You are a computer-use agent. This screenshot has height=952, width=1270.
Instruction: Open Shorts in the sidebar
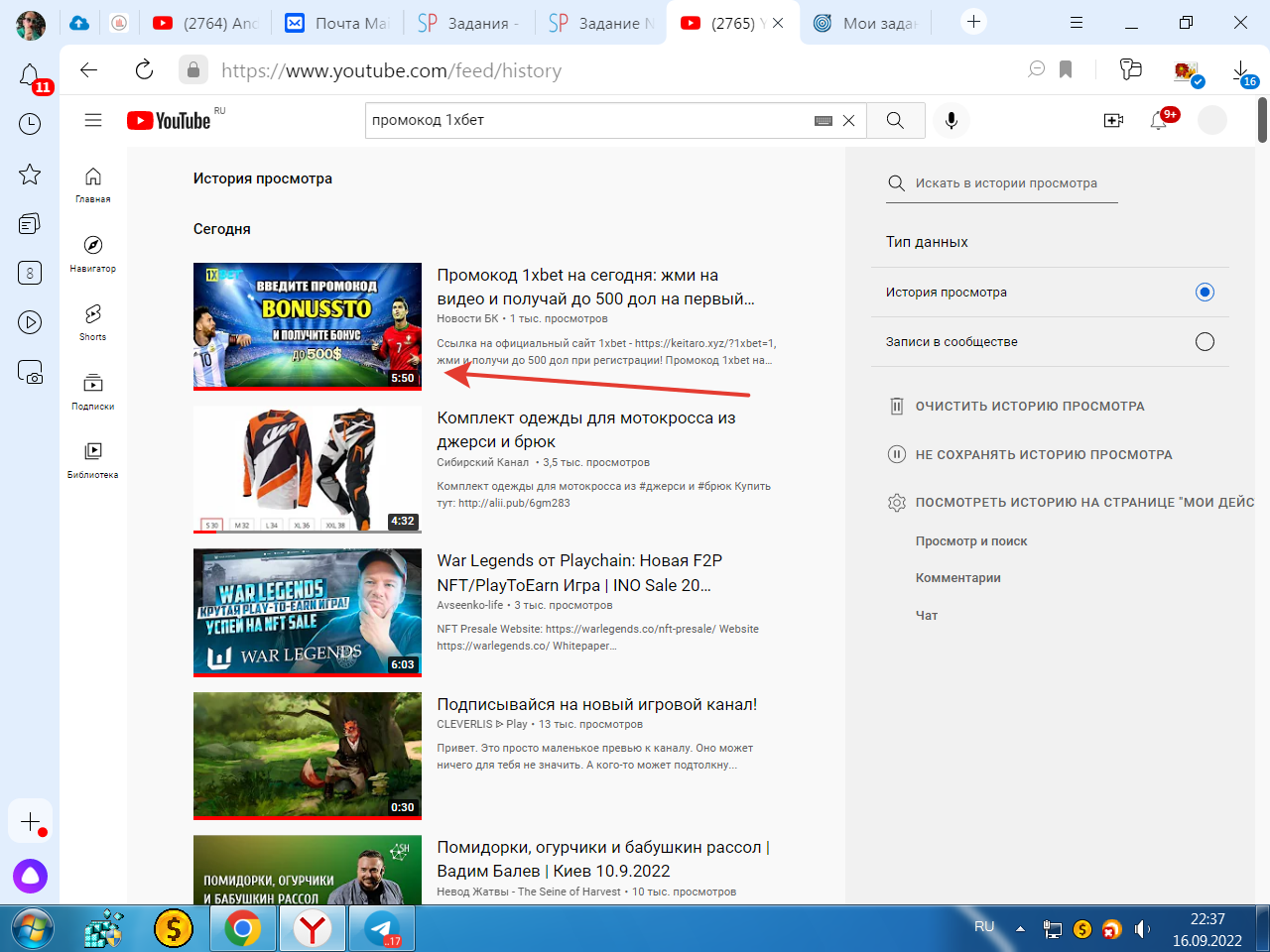point(93,321)
